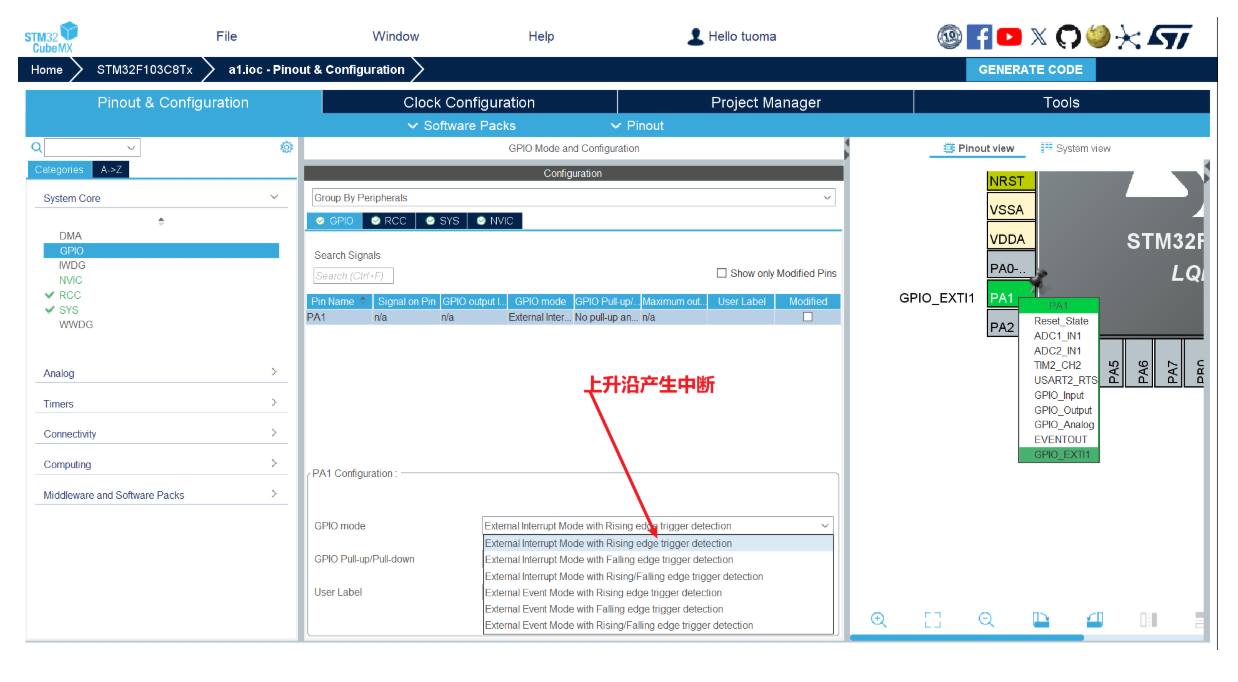Select NVIC in System Core list

[x=70, y=280]
